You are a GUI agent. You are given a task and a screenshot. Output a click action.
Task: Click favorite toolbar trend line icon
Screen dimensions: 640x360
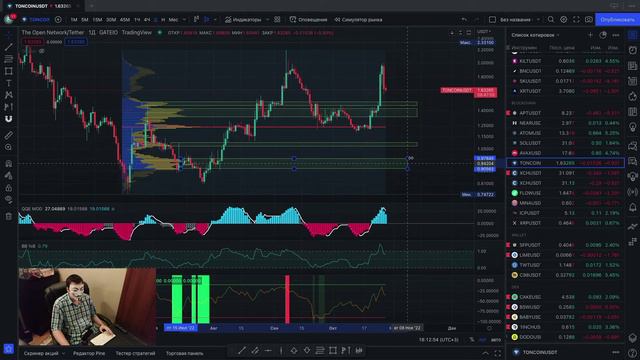pos(242,351)
